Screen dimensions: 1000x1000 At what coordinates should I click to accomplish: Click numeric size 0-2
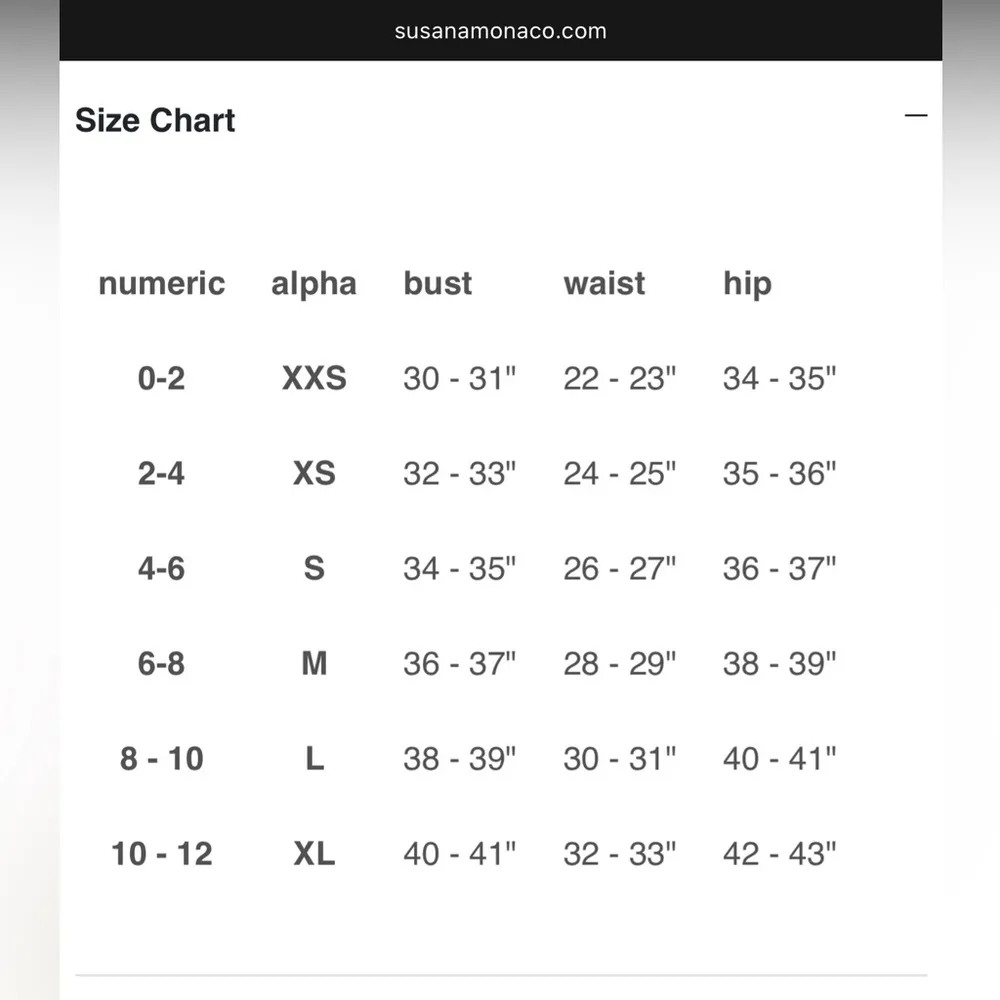[x=162, y=378]
